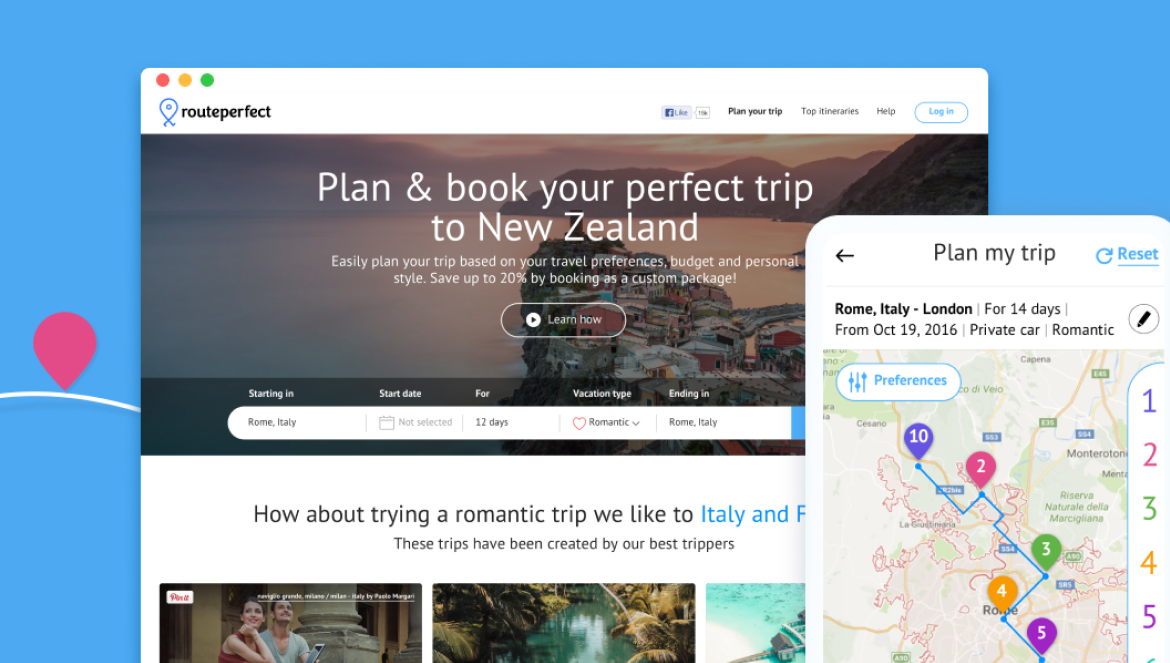Click the Reset link

(1127, 255)
